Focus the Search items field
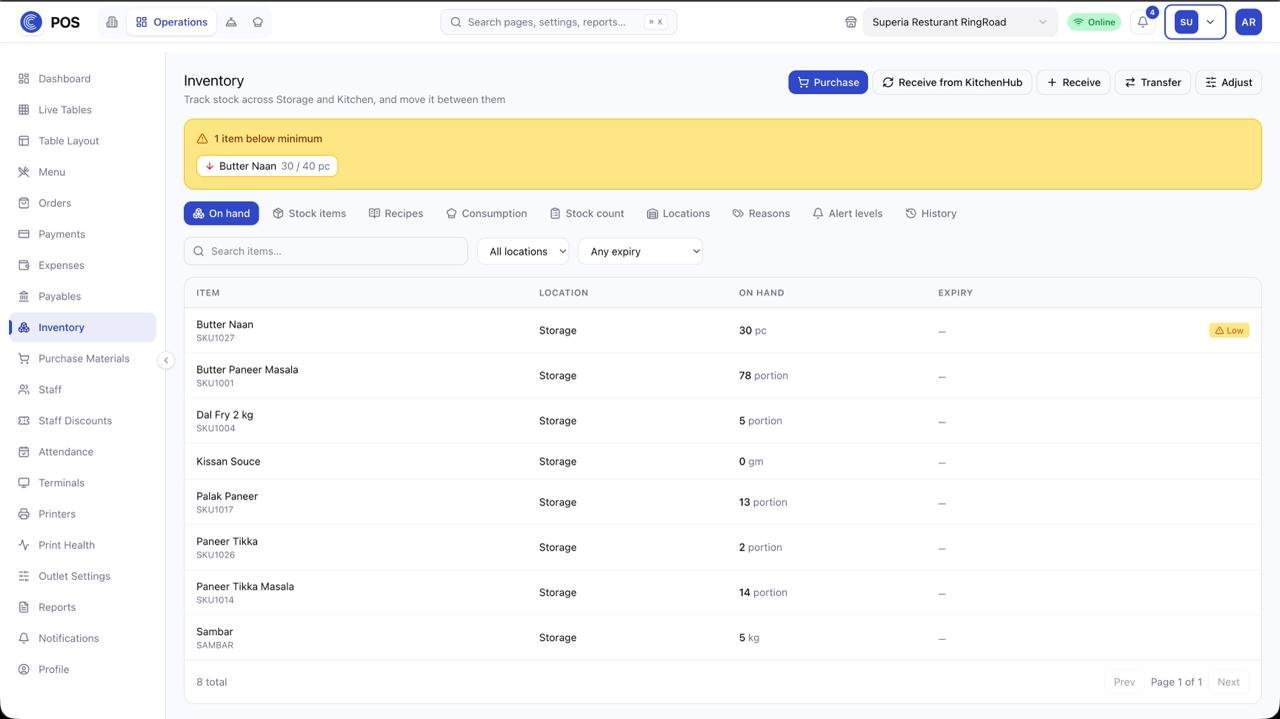This screenshot has width=1280, height=719. [326, 251]
